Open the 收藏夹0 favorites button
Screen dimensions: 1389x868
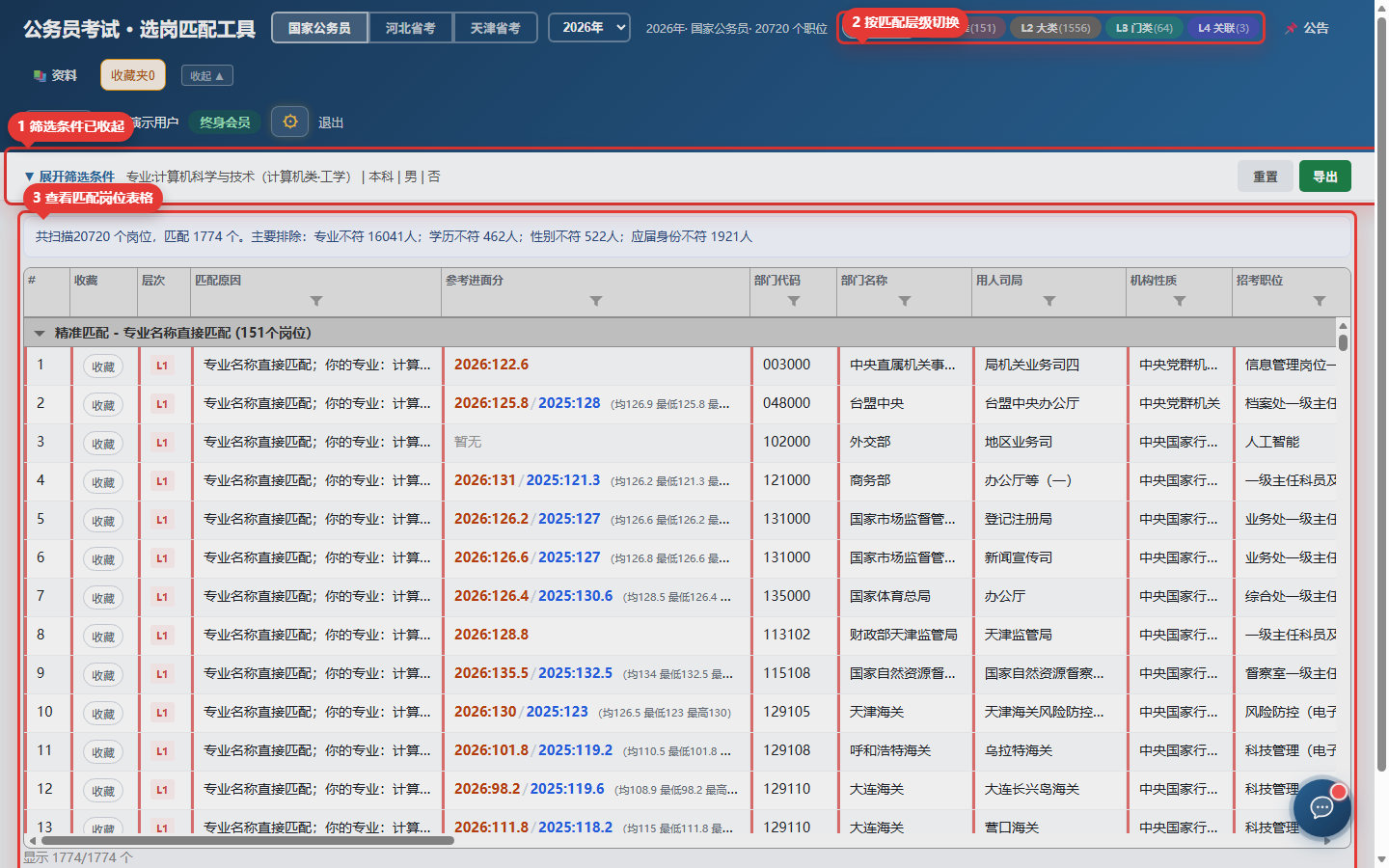[133, 75]
